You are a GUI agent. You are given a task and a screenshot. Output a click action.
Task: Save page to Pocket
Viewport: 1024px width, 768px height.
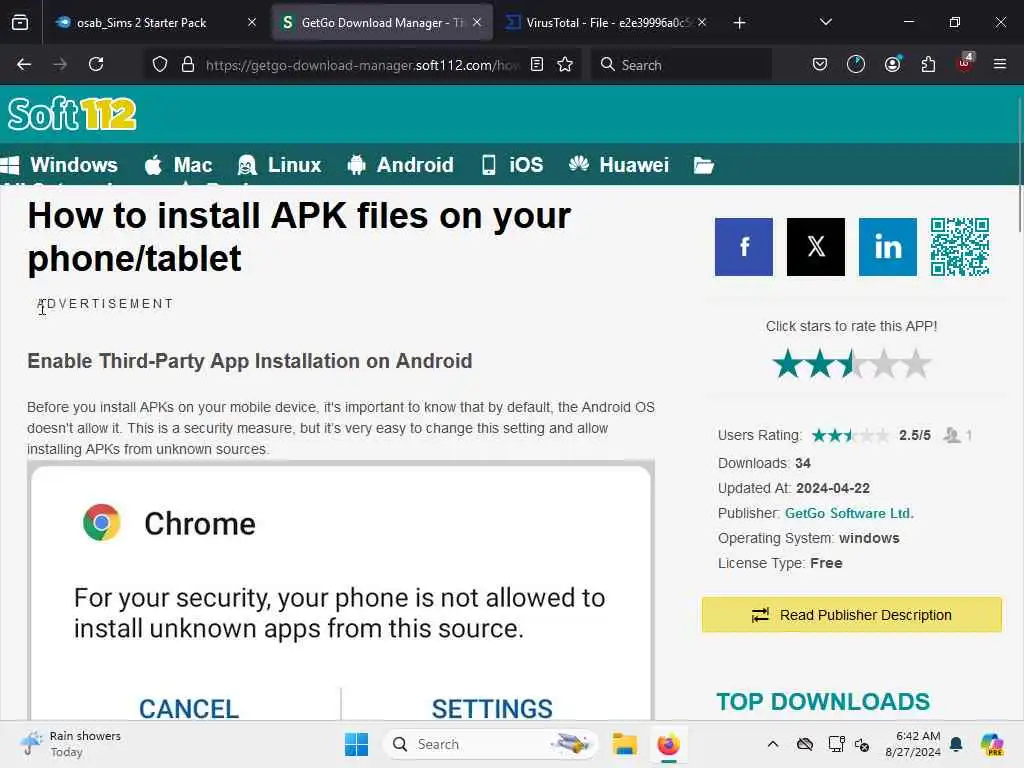pos(820,64)
